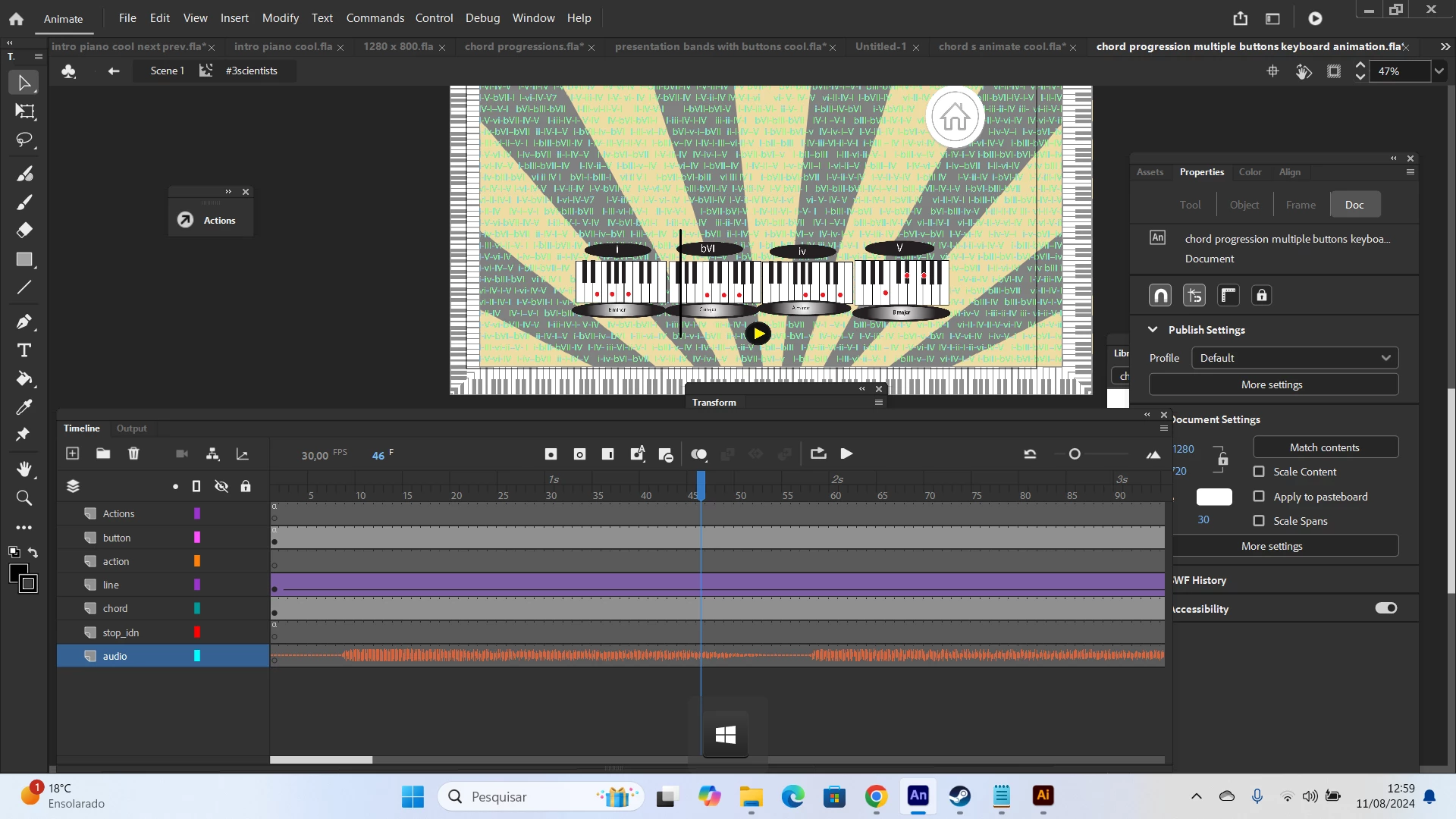Switch to the Color panel tab

point(1250,172)
